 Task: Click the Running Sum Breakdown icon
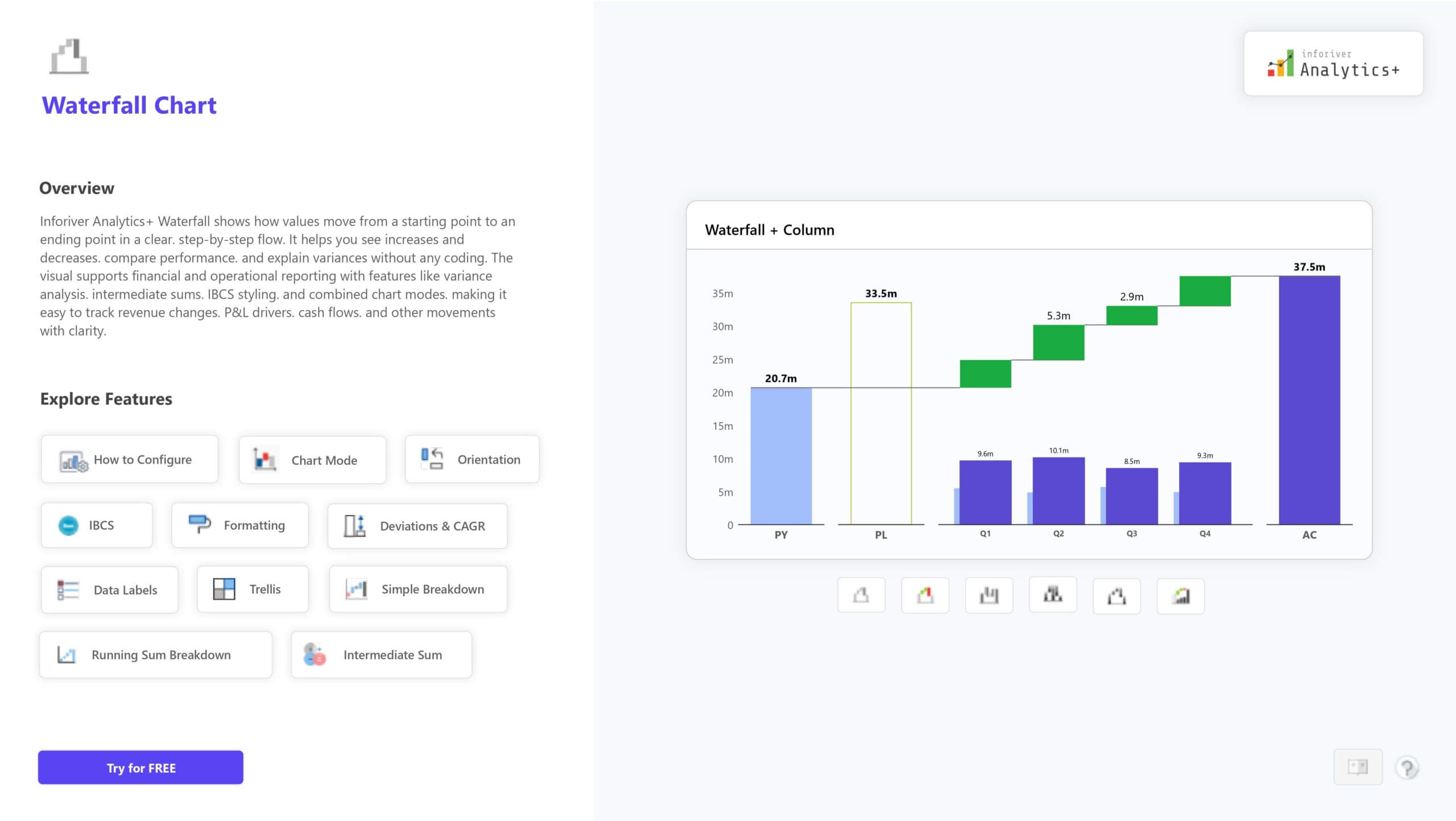coord(67,654)
